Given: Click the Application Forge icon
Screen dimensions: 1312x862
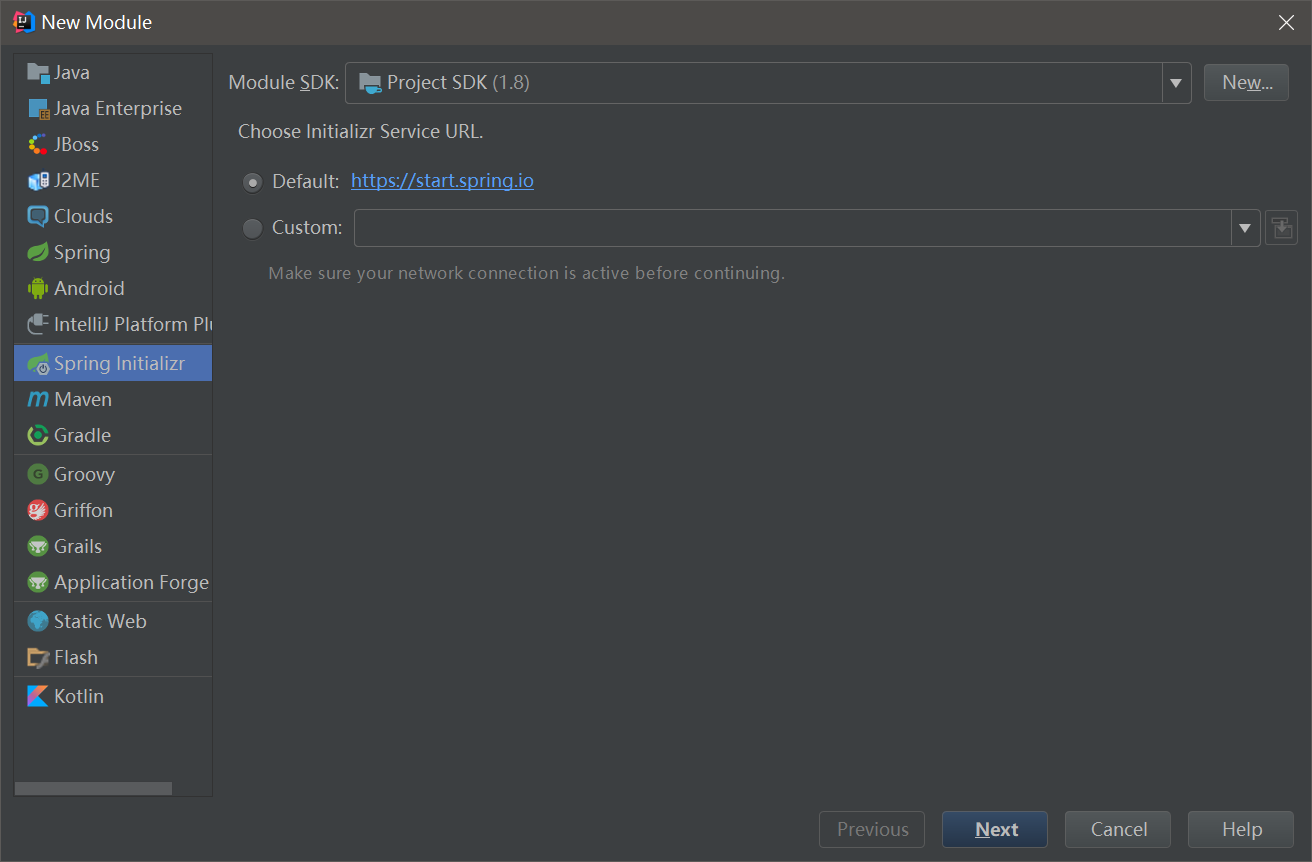Looking at the screenshot, I should (x=38, y=583).
